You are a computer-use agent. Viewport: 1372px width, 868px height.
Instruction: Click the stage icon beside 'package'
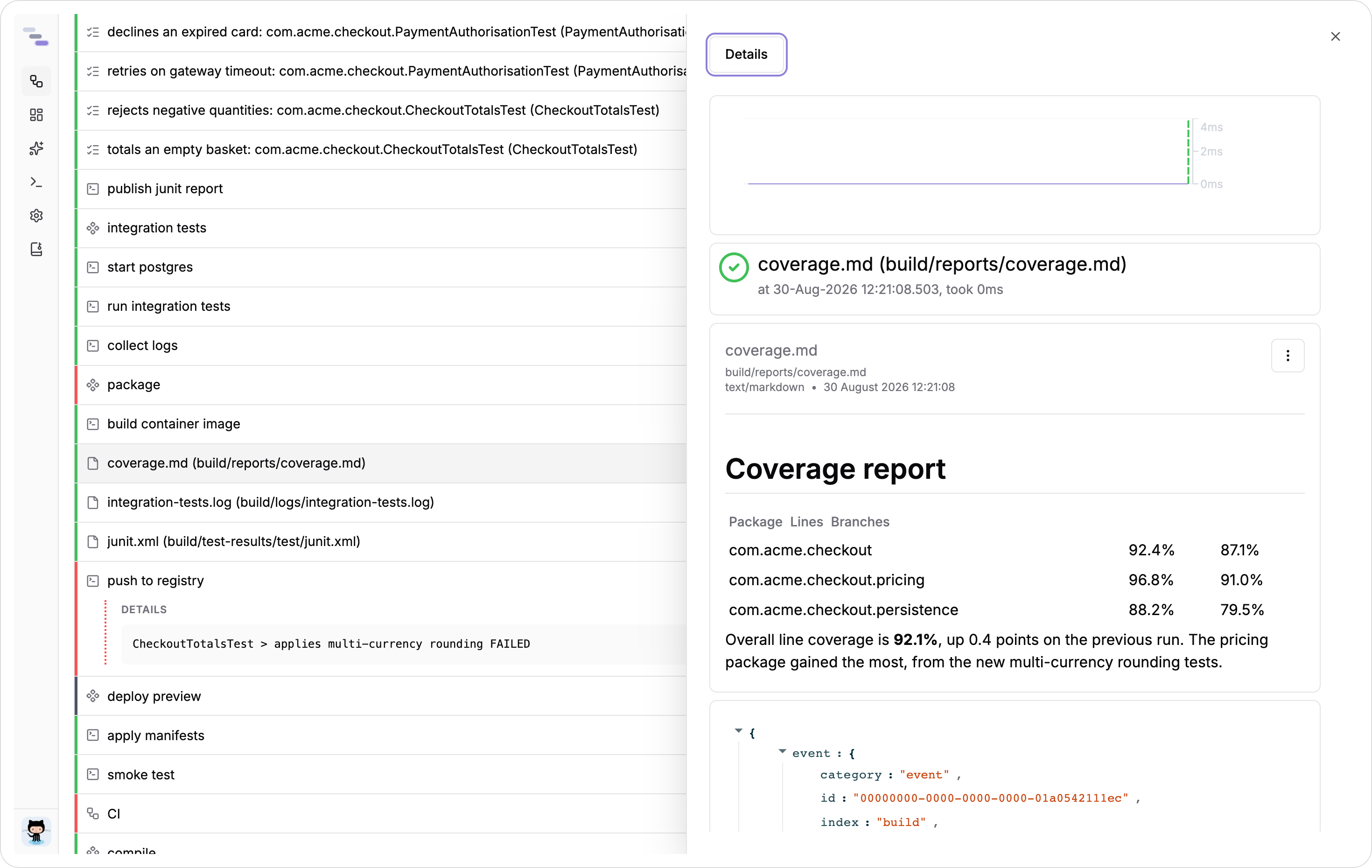click(x=93, y=385)
